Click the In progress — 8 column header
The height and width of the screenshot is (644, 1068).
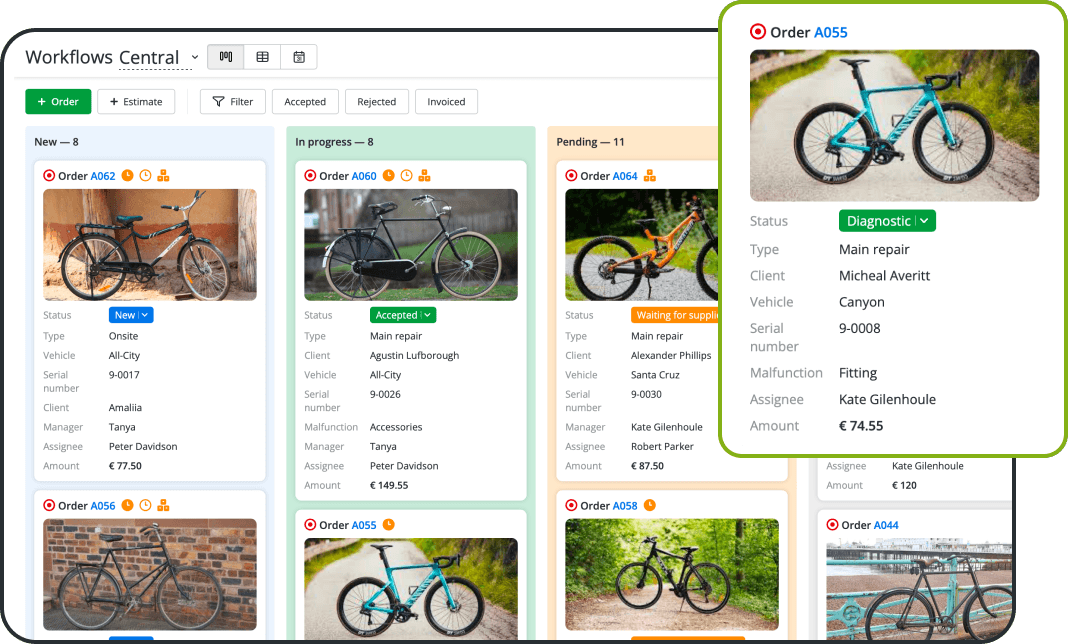(x=334, y=142)
